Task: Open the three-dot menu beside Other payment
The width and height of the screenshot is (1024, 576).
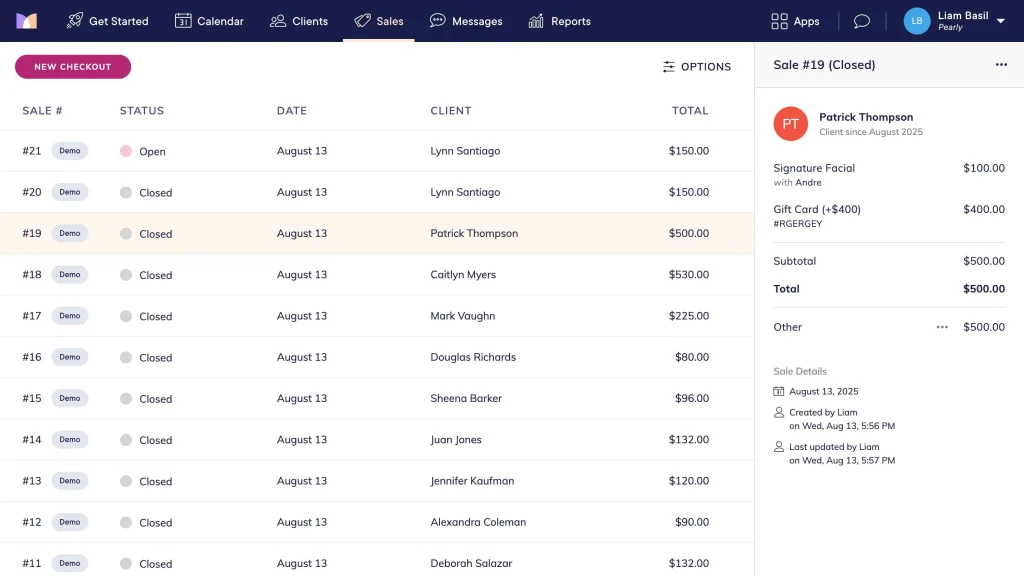Action: point(942,327)
